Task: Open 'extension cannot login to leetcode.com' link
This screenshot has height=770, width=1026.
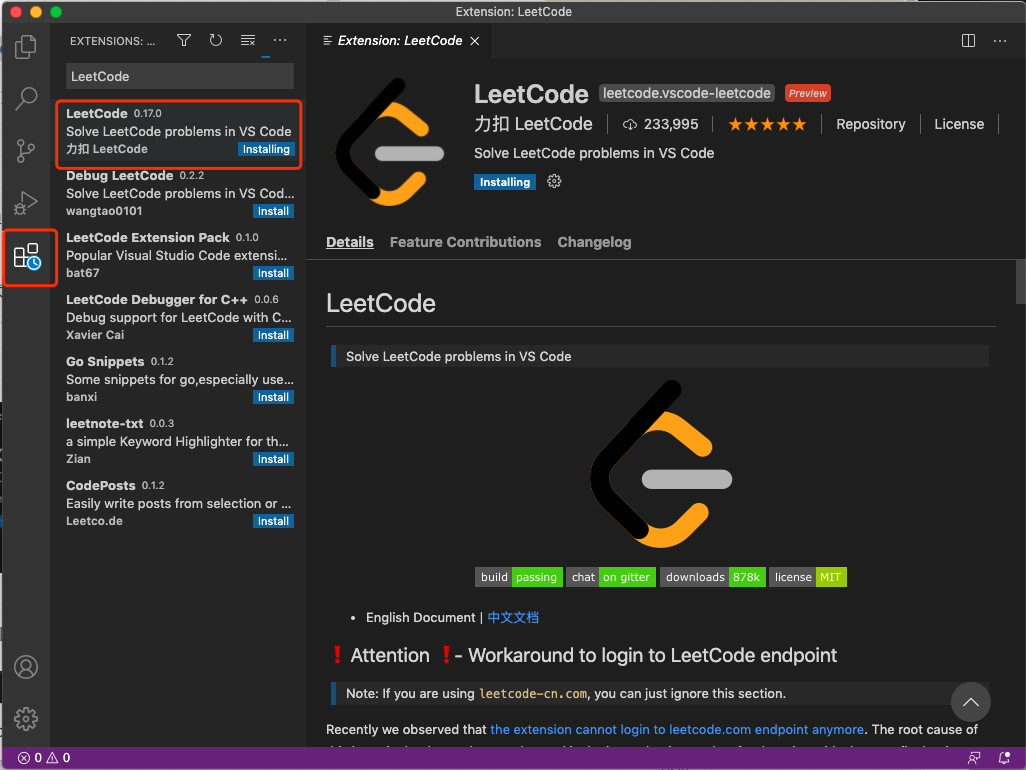Action: 677,729
